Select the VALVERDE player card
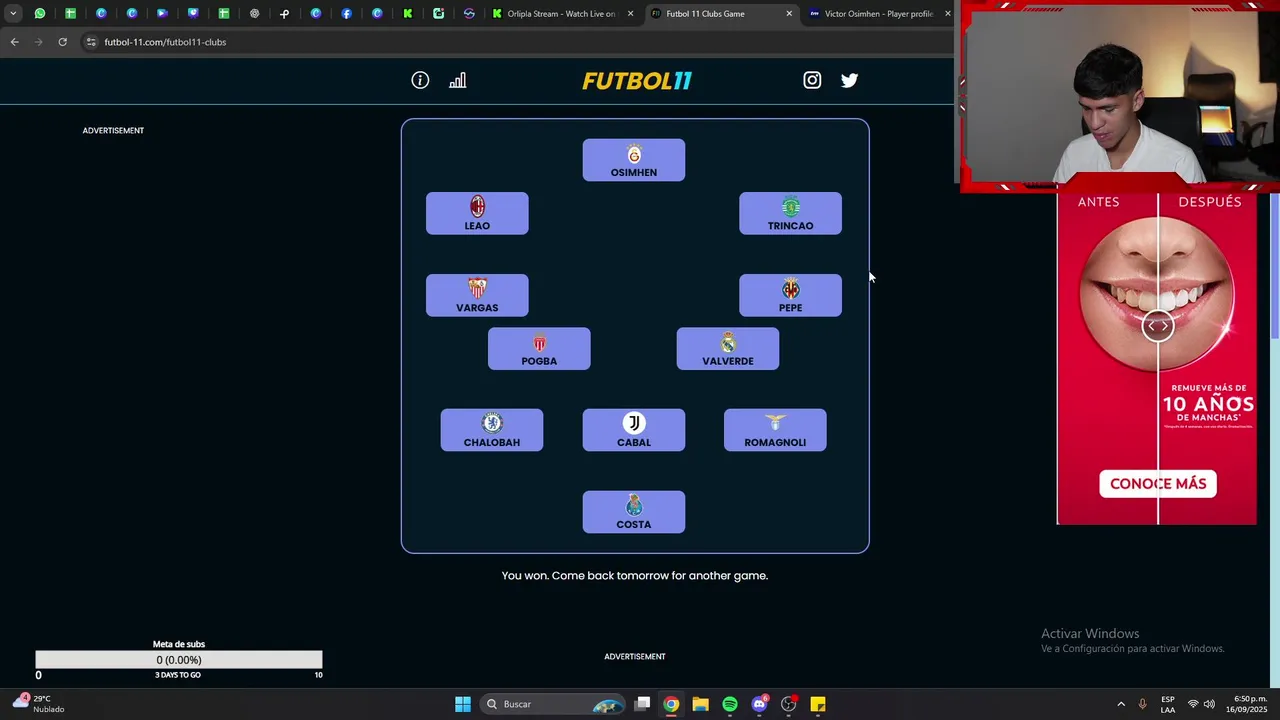The height and width of the screenshot is (720, 1280). pyautogui.click(x=728, y=348)
